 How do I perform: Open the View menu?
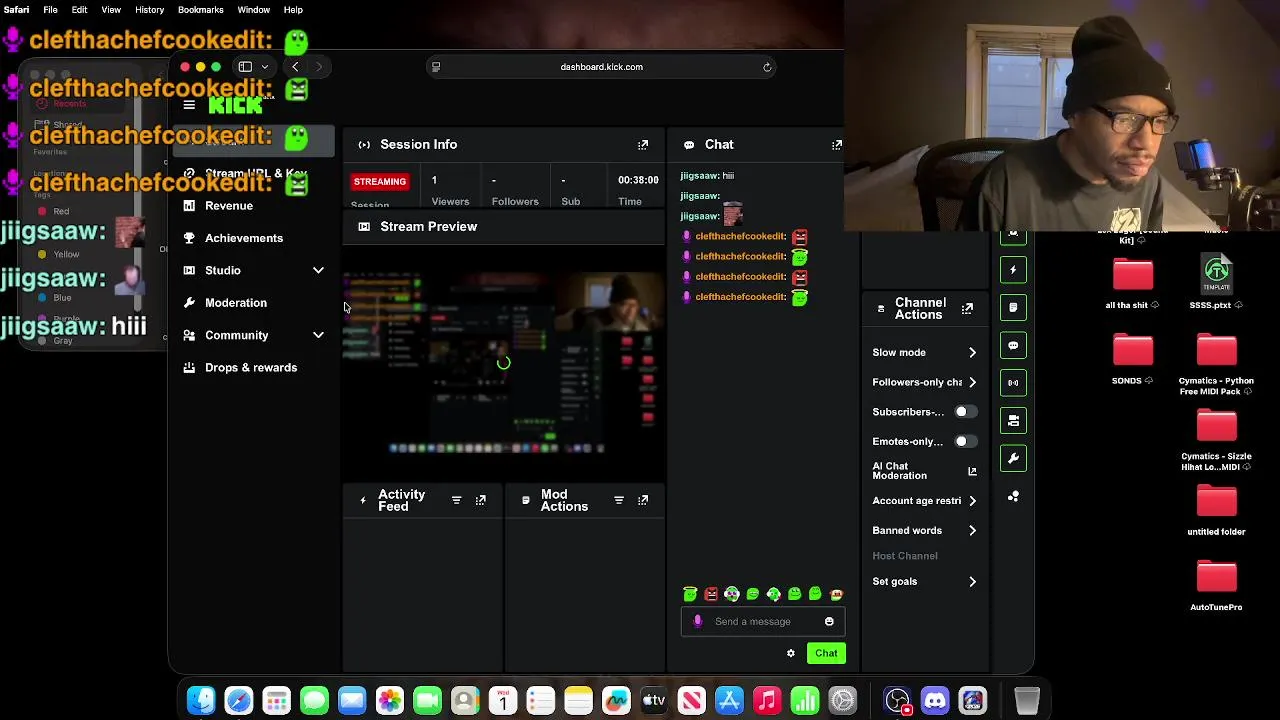(111, 10)
